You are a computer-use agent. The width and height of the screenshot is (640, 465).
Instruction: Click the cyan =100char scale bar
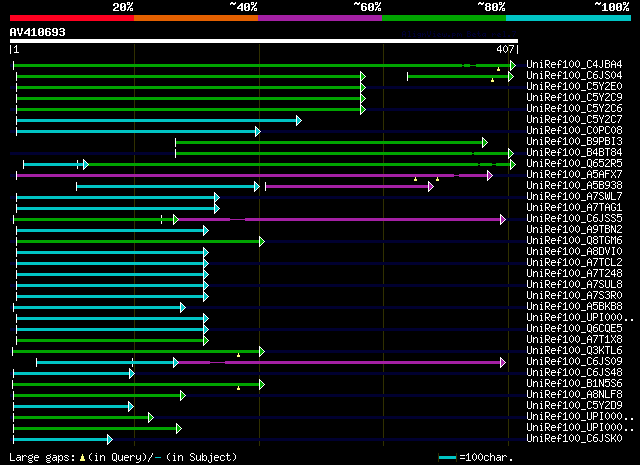tap(447, 457)
